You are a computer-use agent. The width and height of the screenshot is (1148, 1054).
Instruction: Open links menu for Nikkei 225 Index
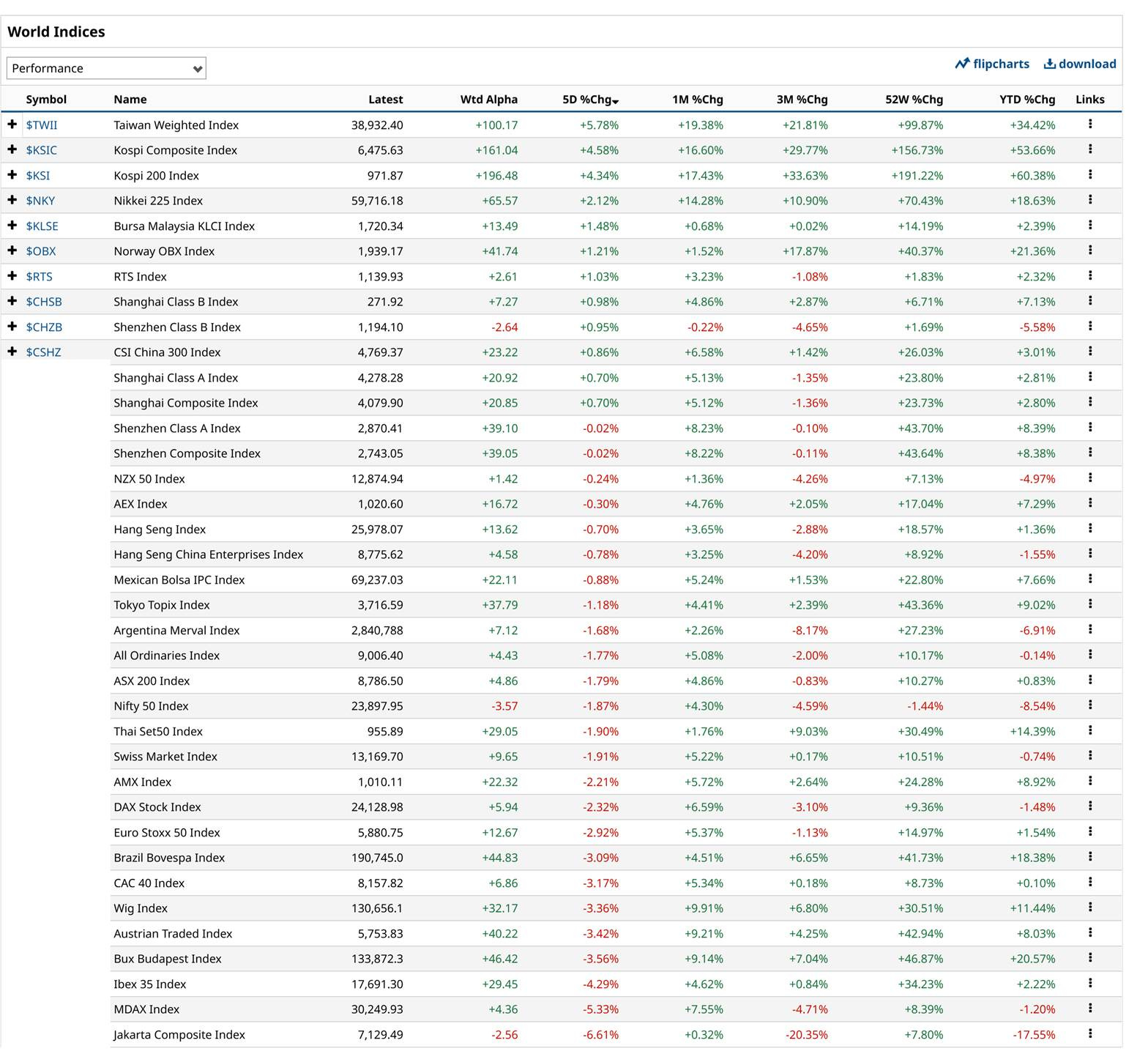pos(1090,200)
